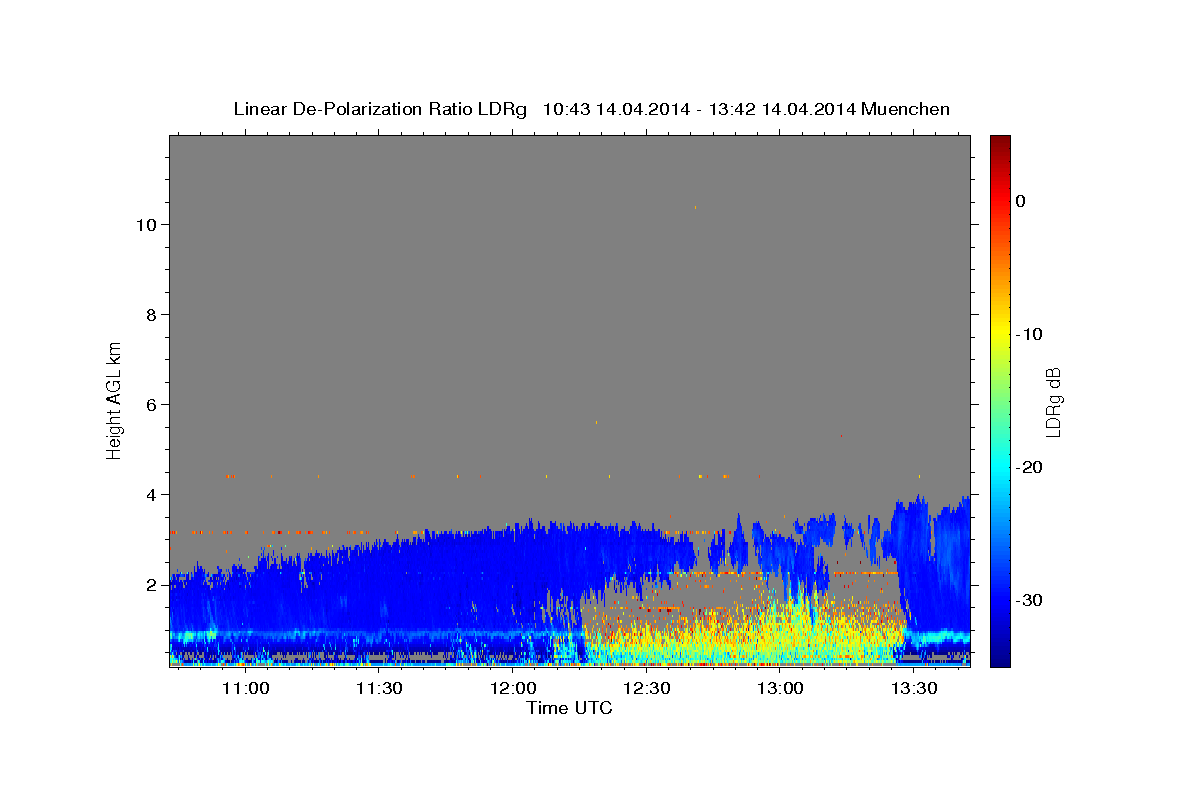Click the 13:30 time tick label
Image resolution: width=1200 pixels, height=800 pixels.
tap(913, 689)
